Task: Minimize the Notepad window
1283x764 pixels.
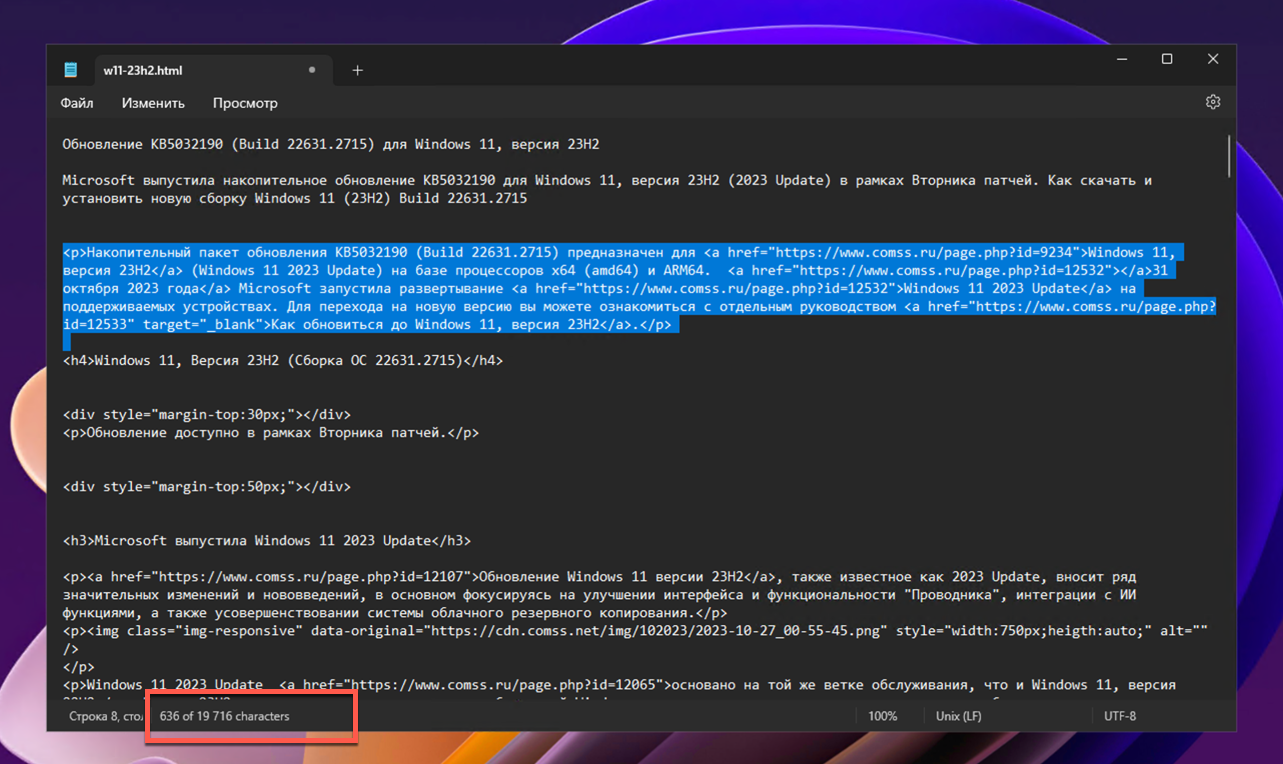Action: click(1121, 60)
